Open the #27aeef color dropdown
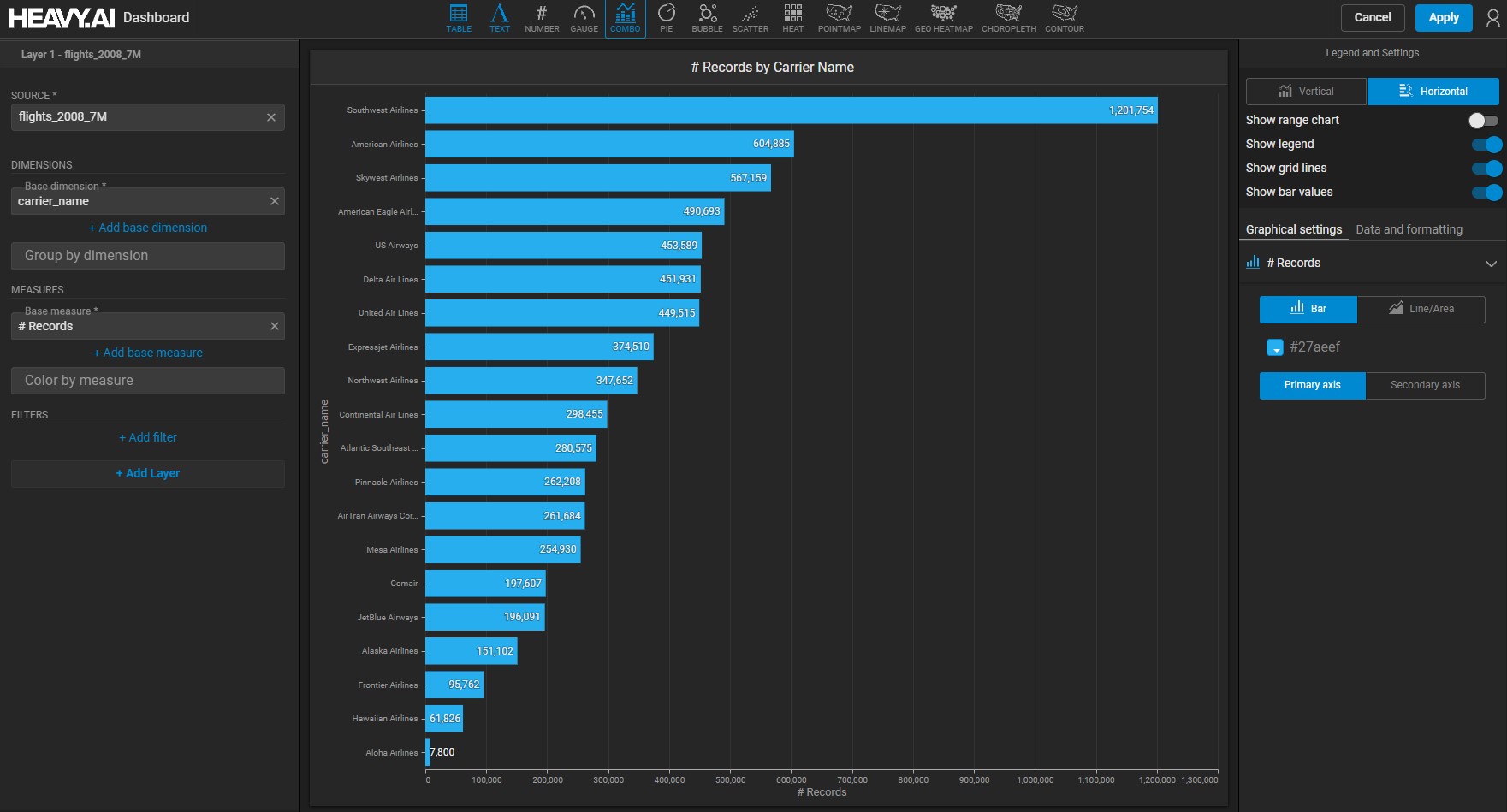The image size is (1507, 812). [x=1275, y=347]
